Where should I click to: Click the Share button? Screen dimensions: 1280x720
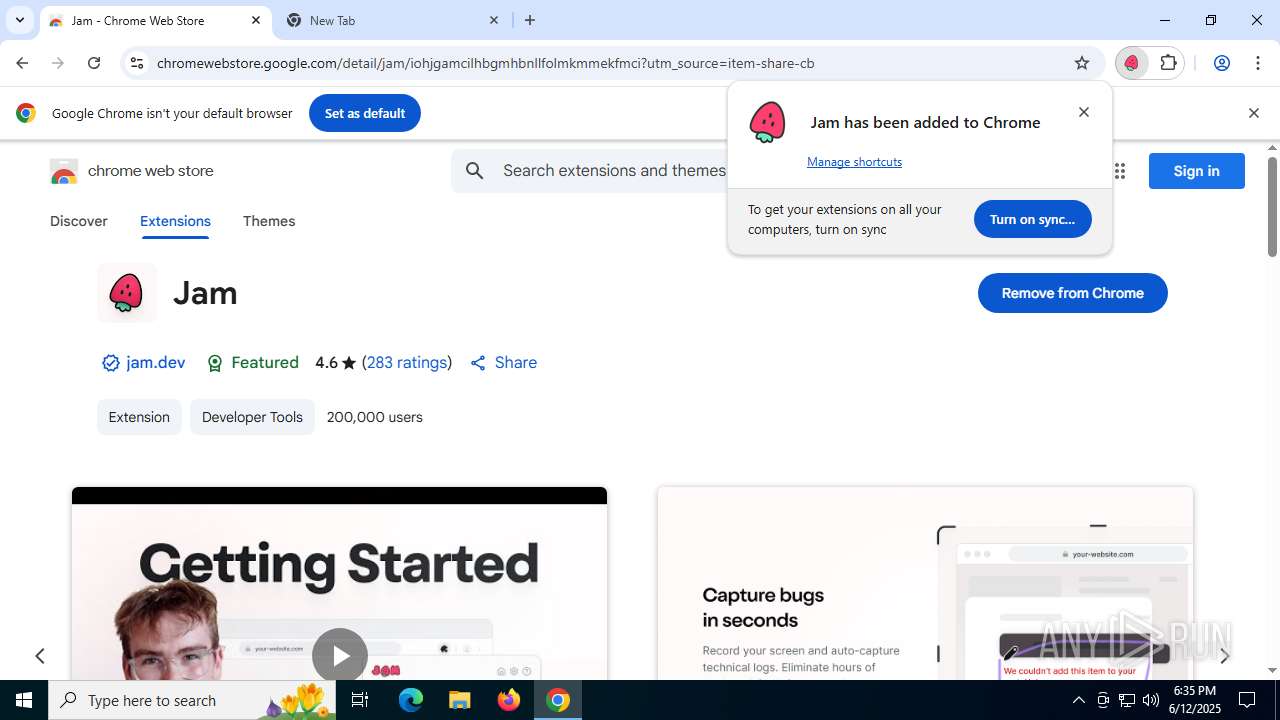[x=504, y=363]
